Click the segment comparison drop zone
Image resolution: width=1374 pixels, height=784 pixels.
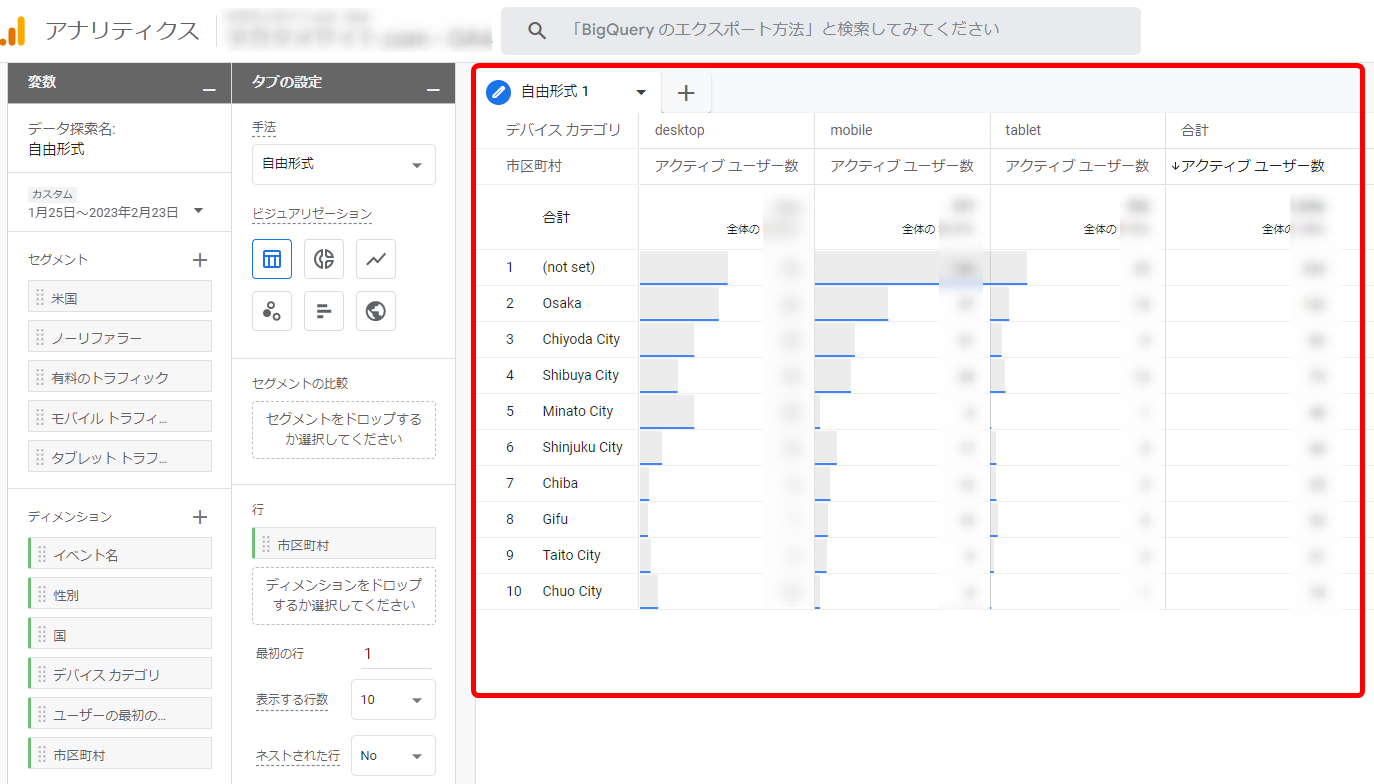pyautogui.click(x=344, y=429)
